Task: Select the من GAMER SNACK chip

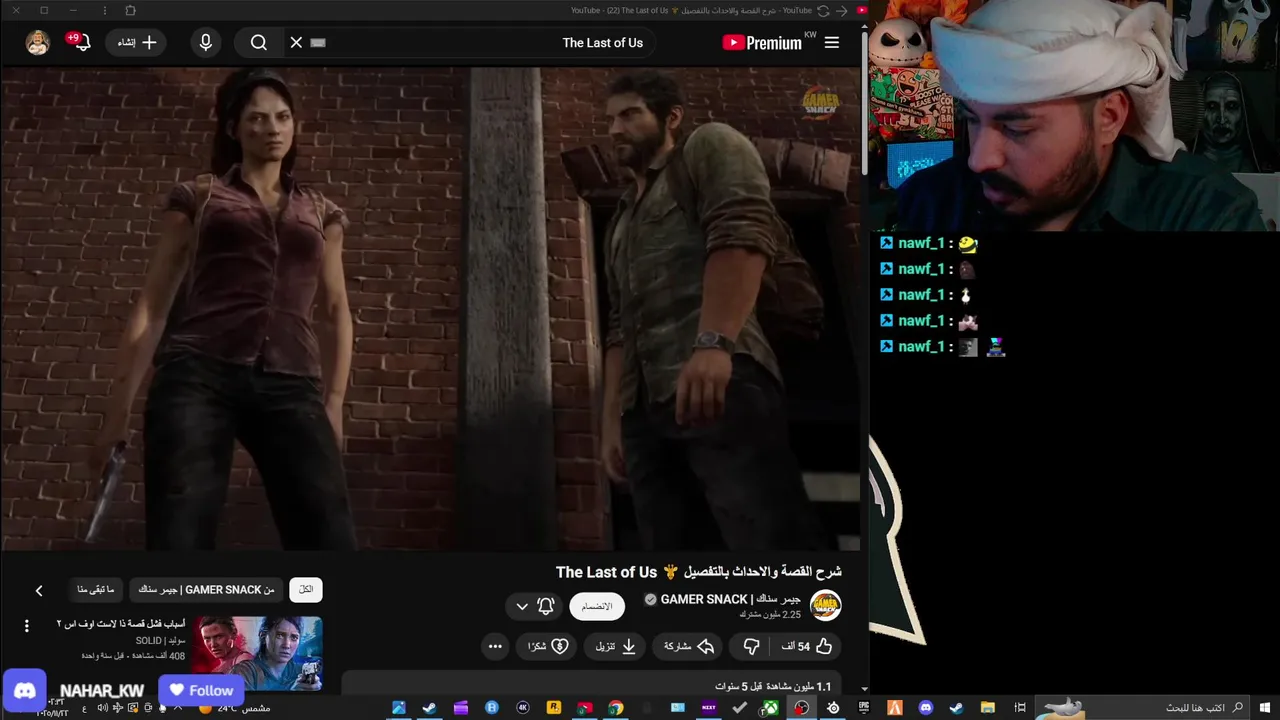Action: pyautogui.click(x=206, y=589)
